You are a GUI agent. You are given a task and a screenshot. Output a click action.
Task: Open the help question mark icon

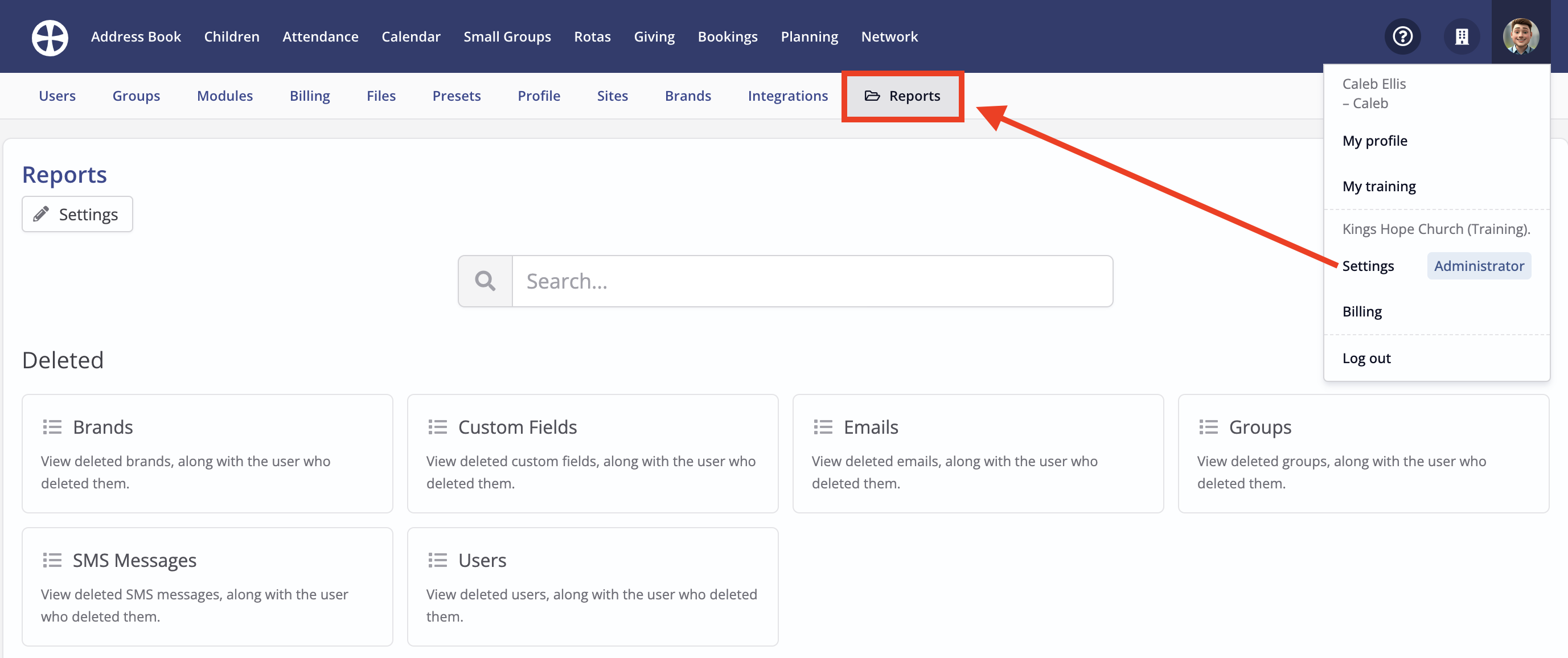[1402, 36]
